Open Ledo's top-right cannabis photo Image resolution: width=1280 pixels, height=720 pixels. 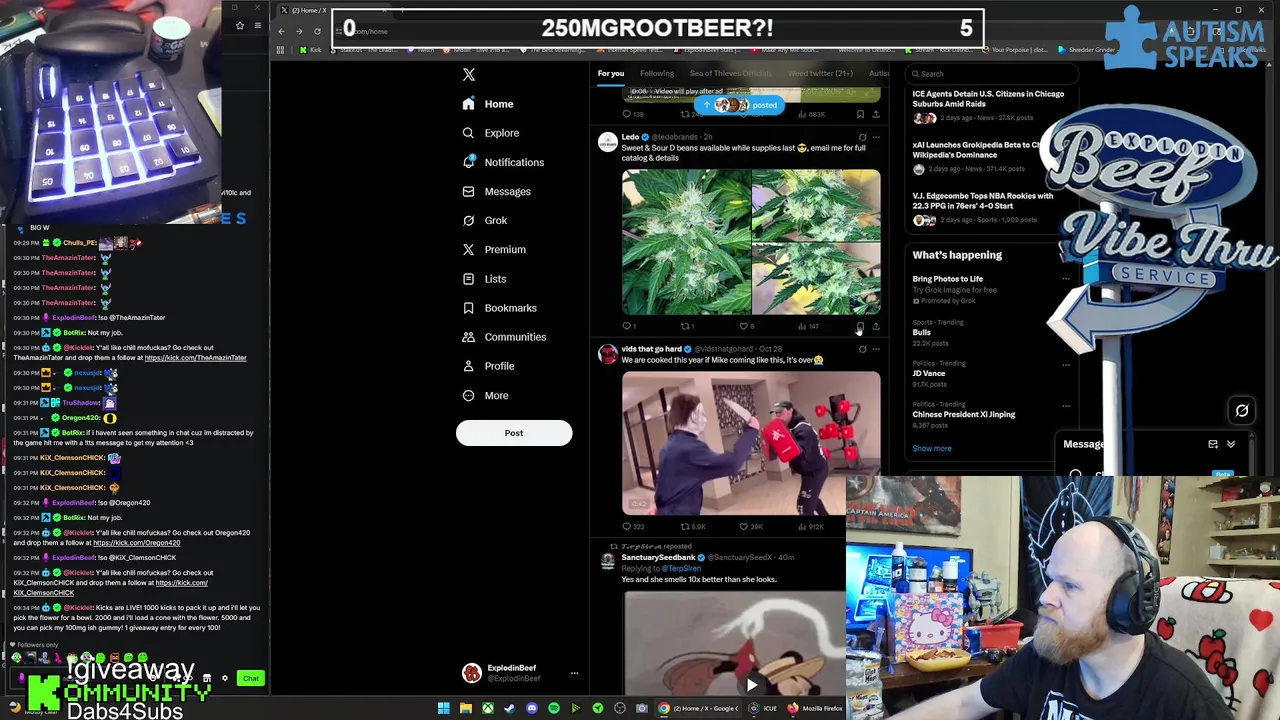[x=816, y=205]
